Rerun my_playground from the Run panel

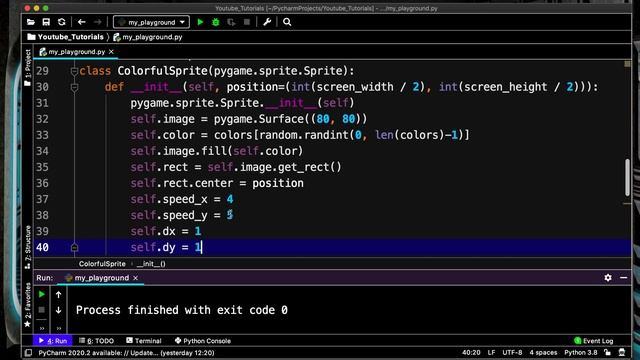42,294
